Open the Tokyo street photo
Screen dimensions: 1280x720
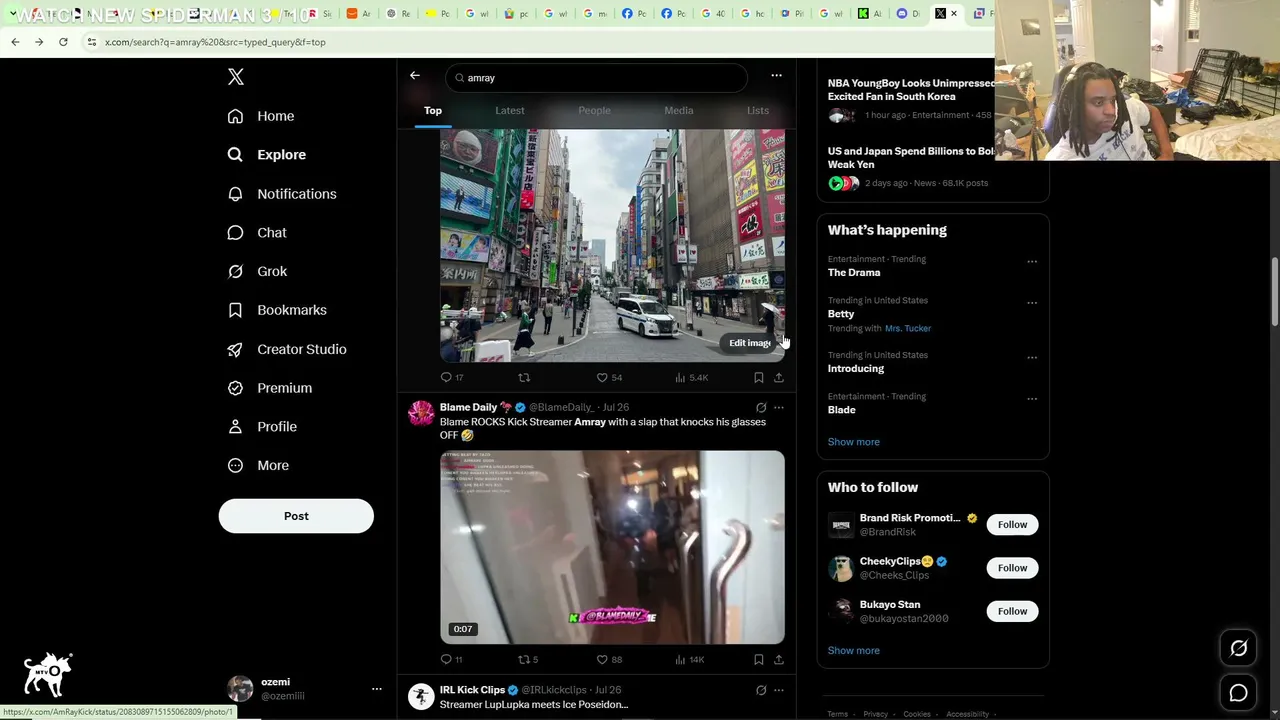tap(612, 245)
